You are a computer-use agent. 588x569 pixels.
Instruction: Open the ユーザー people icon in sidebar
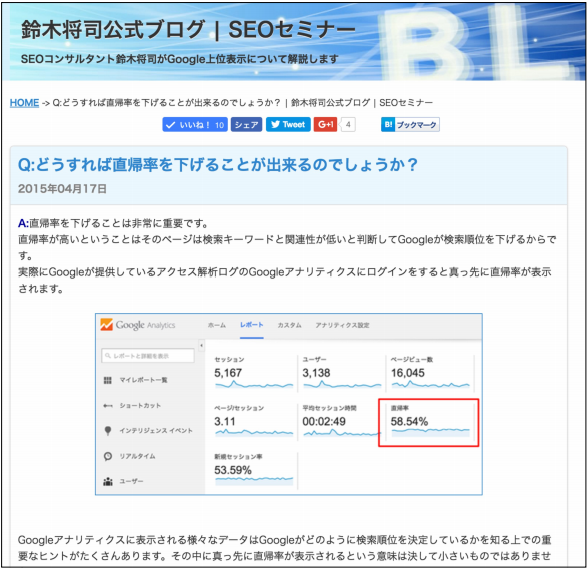(108, 481)
